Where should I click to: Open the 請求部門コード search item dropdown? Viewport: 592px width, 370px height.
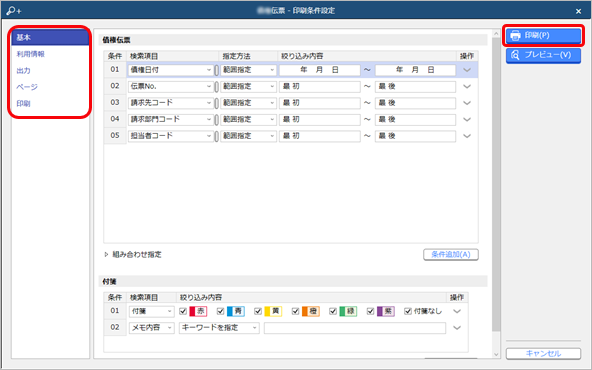tap(171, 119)
